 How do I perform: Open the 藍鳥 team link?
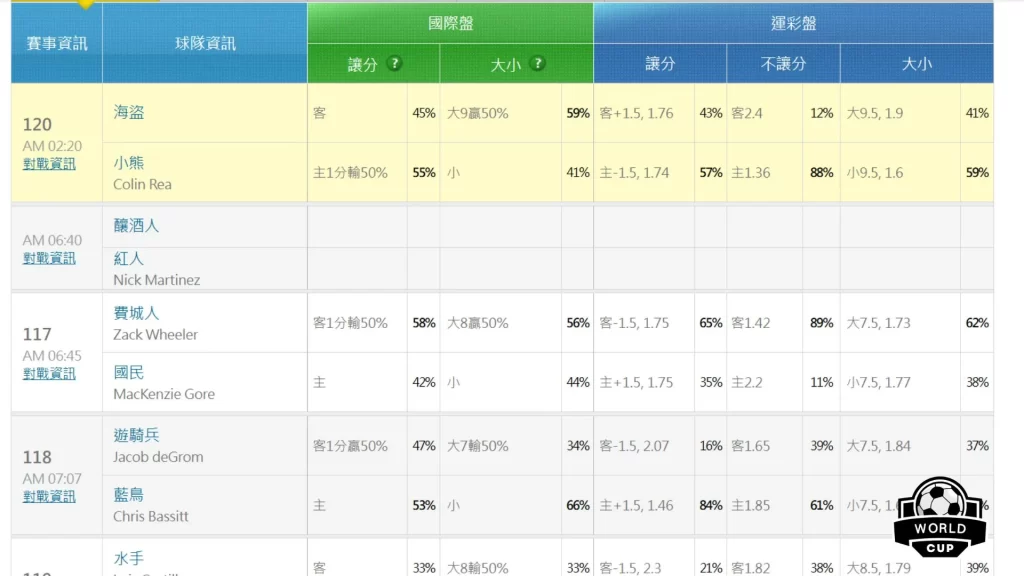(128, 495)
